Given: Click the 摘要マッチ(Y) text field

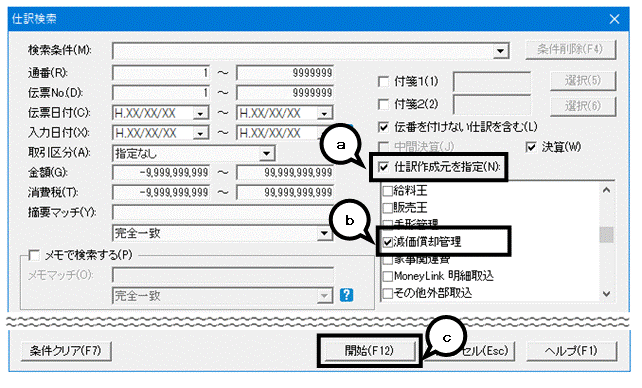Looking at the screenshot, I should click(x=223, y=212).
